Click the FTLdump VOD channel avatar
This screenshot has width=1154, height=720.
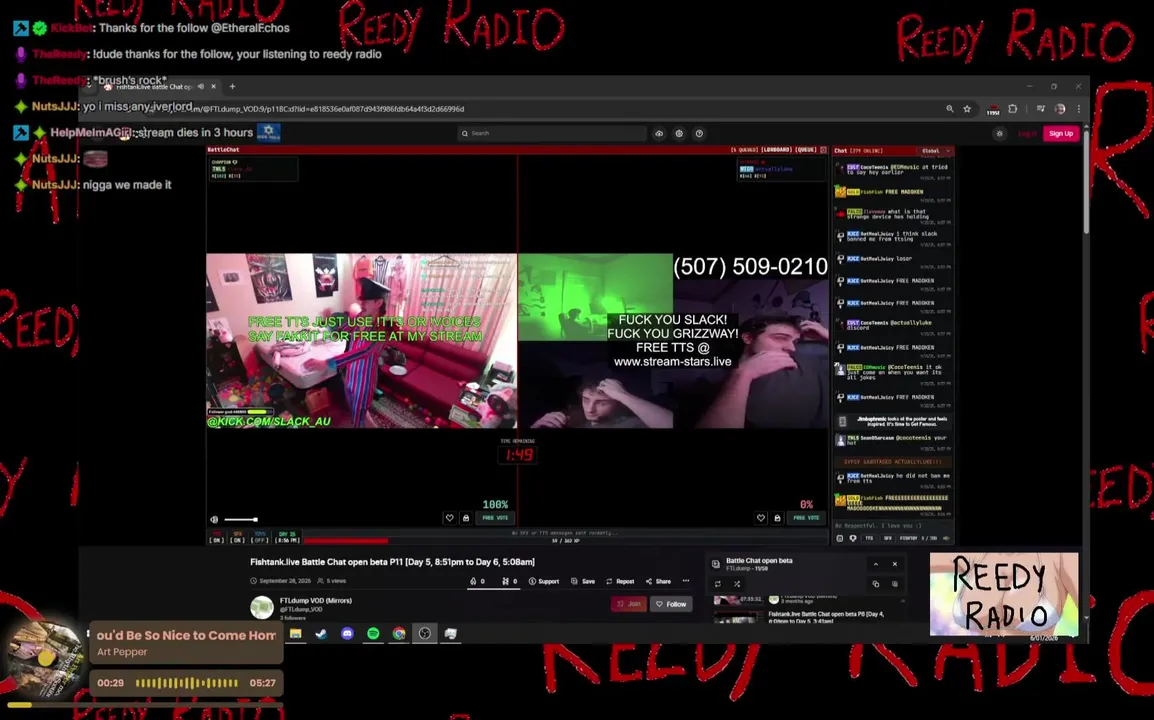pyautogui.click(x=261, y=607)
